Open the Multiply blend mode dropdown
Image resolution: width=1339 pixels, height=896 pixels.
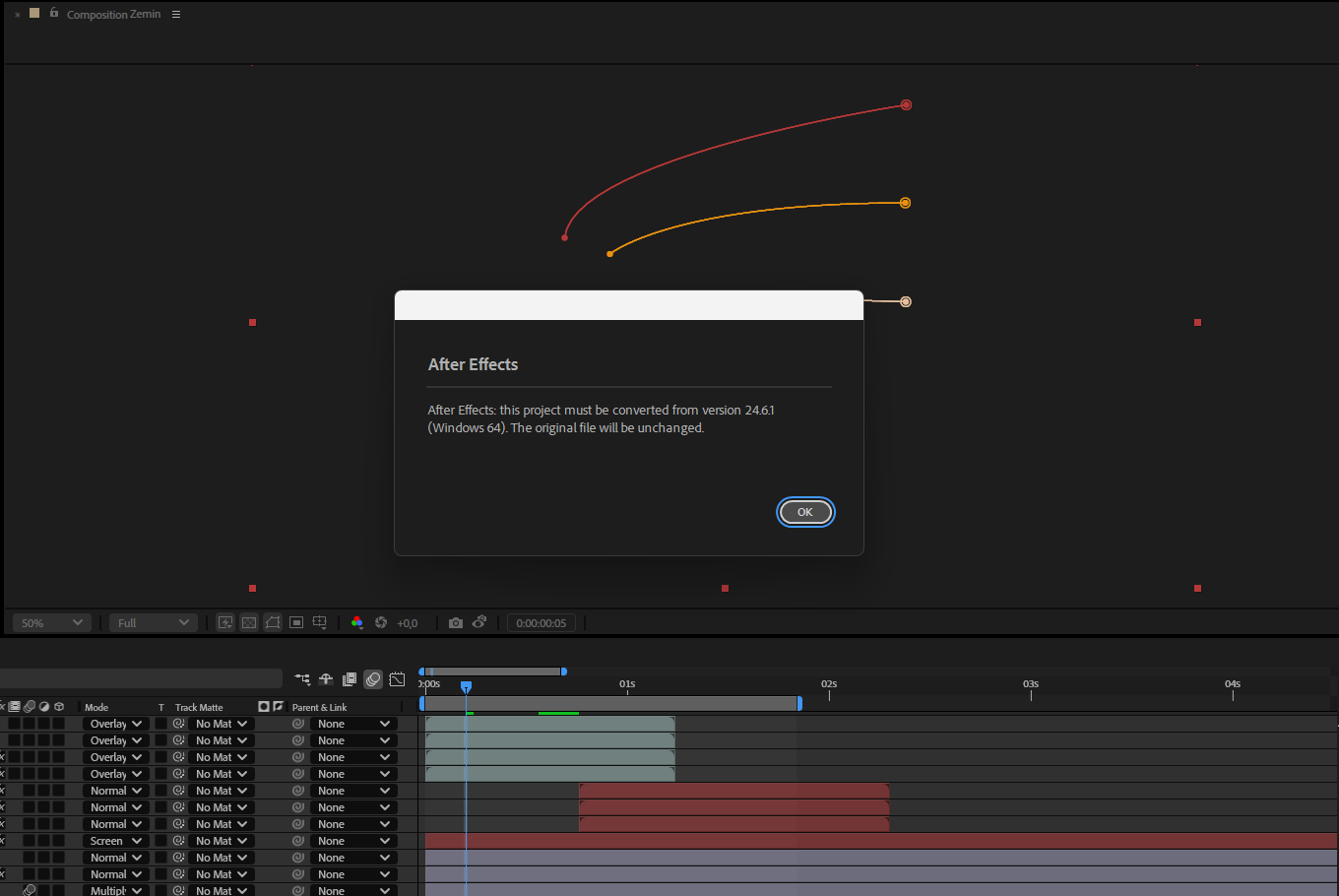(x=115, y=890)
